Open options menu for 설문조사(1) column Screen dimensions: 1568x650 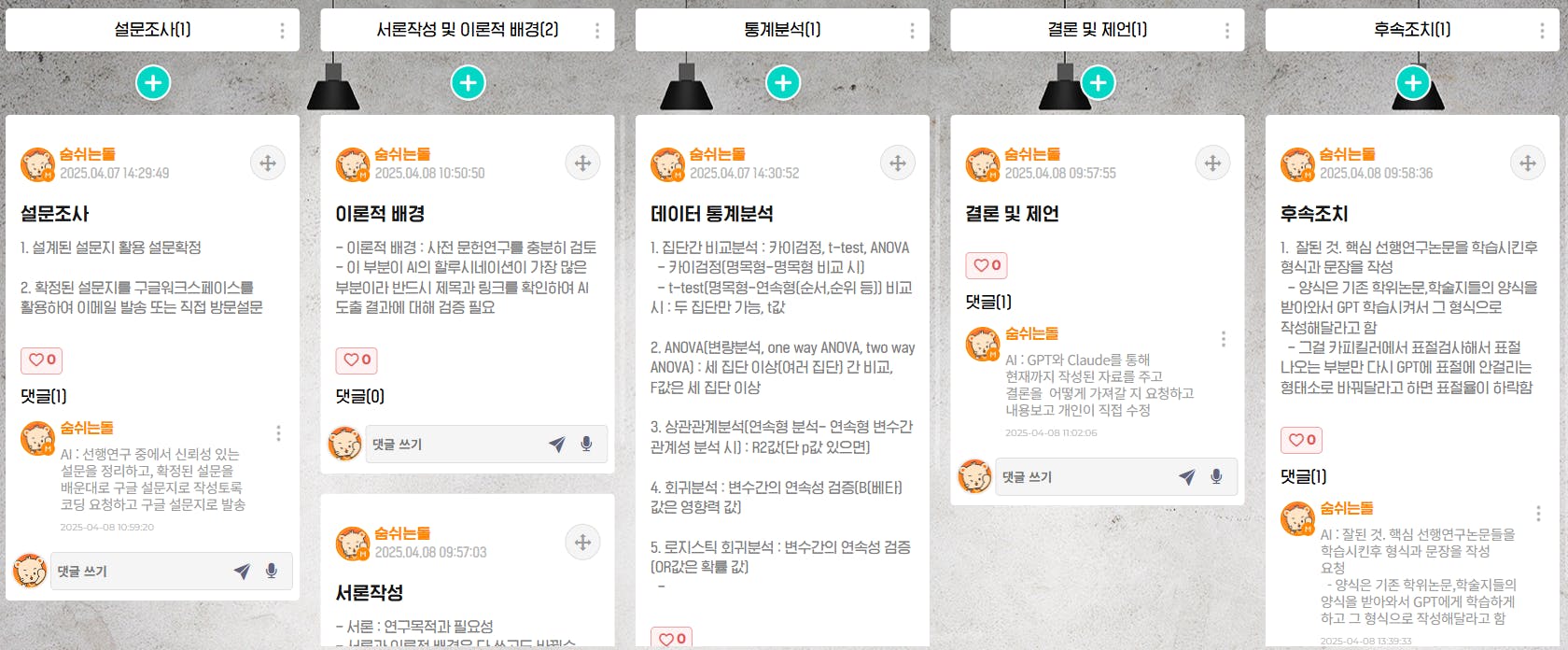click(282, 31)
